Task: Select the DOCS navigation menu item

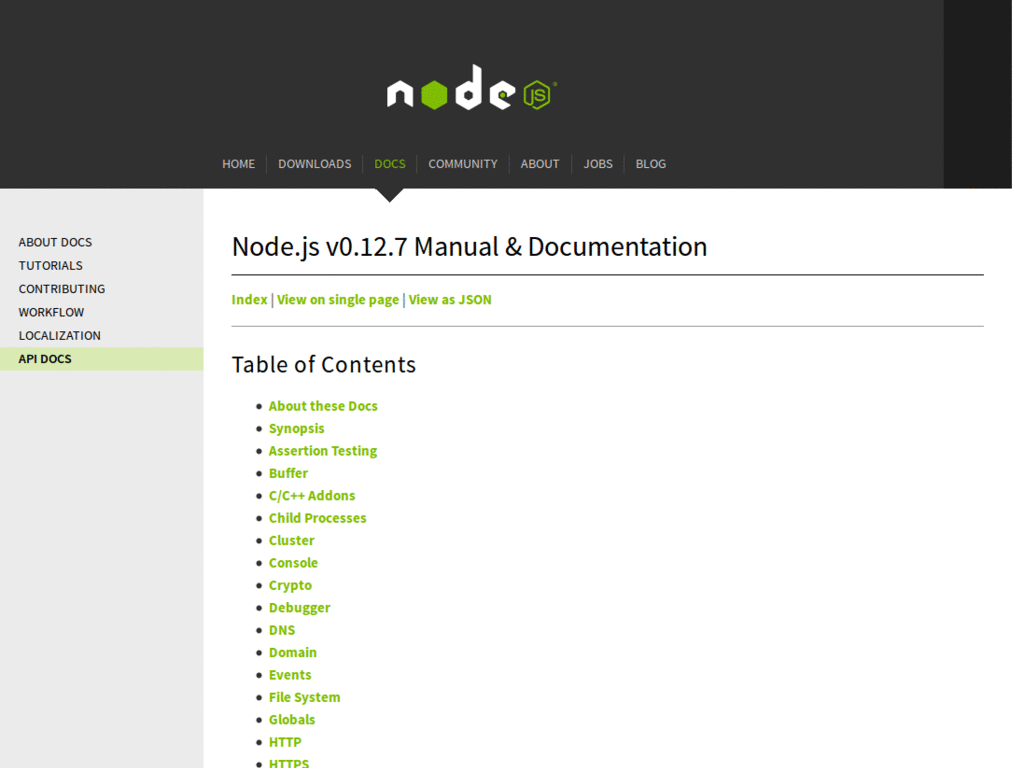Action: pyautogui.click(x=389, y=164)
